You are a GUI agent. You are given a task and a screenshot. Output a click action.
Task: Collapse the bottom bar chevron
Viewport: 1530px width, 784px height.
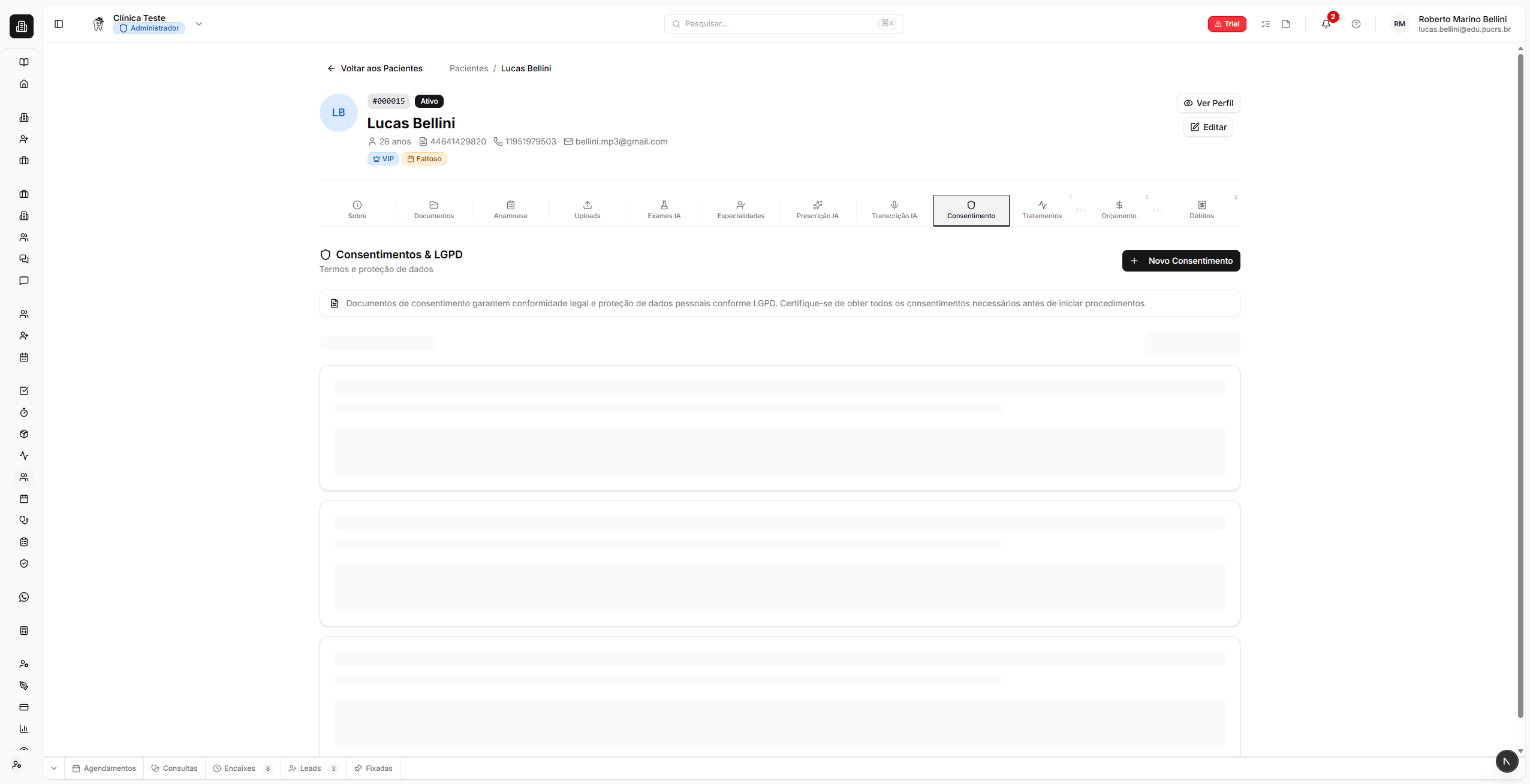click(x=54, y=768)
